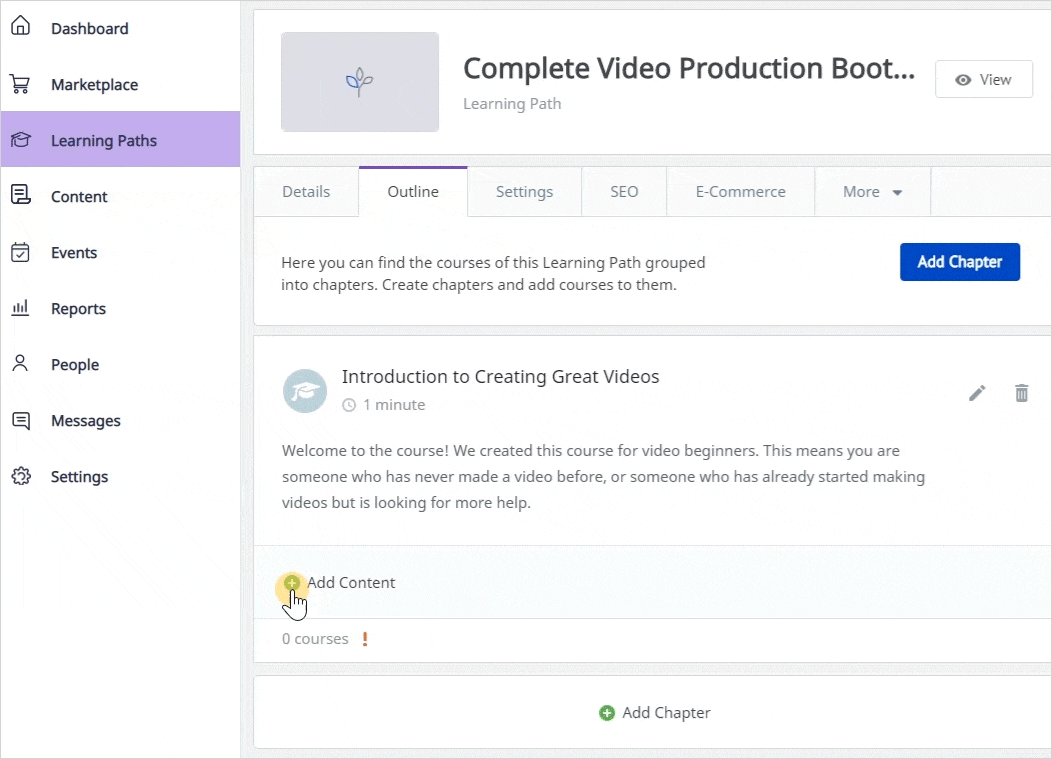Go to the E-Commerce tab
1052x759 pixels.
tap(740, 192)
